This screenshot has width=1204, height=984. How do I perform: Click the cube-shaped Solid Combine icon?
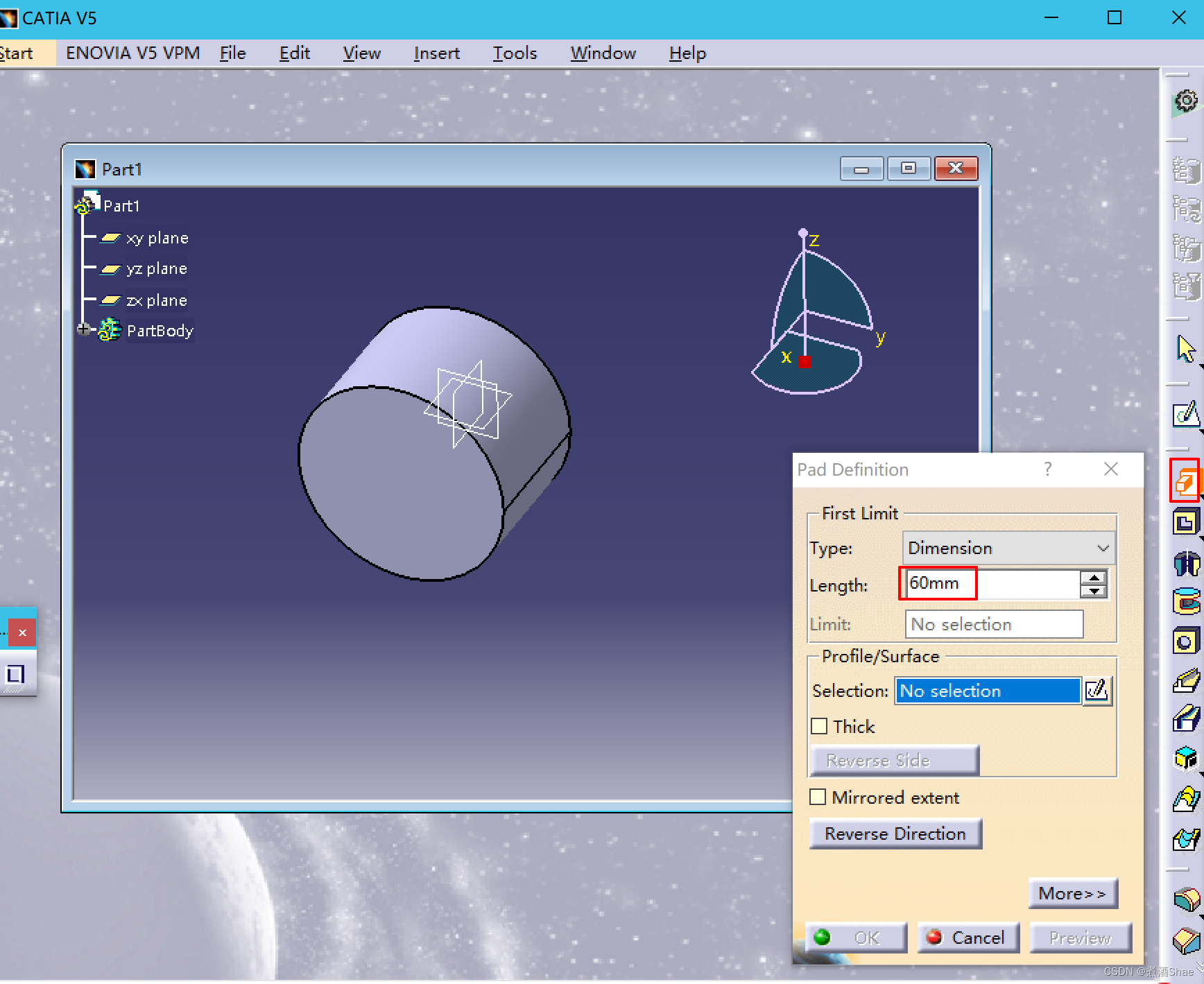pyautogui.click(x=1186, y=759)
